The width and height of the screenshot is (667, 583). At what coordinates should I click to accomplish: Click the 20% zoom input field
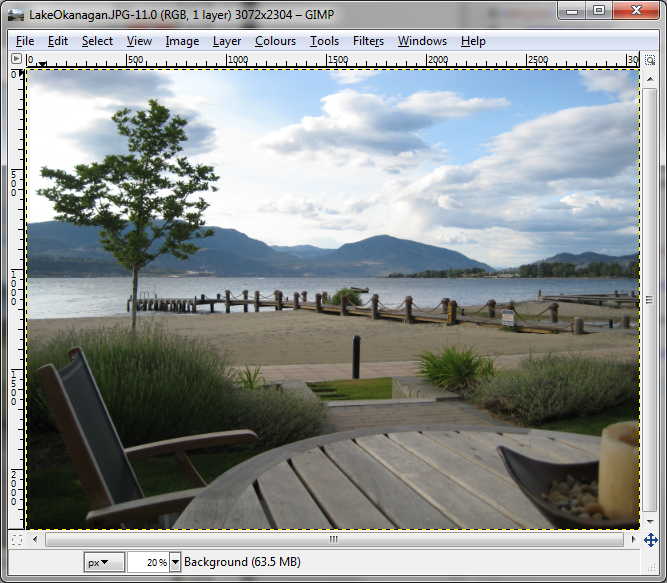[x=148, y=562]
